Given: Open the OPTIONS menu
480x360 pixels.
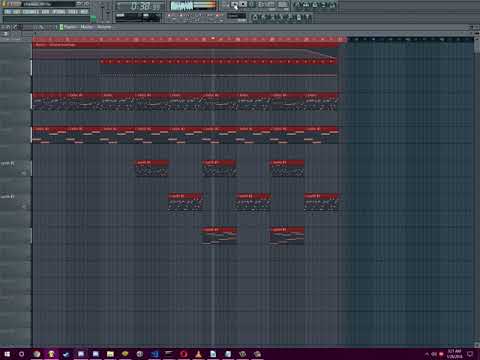Looking at the screenshot, I should [59, 12].
